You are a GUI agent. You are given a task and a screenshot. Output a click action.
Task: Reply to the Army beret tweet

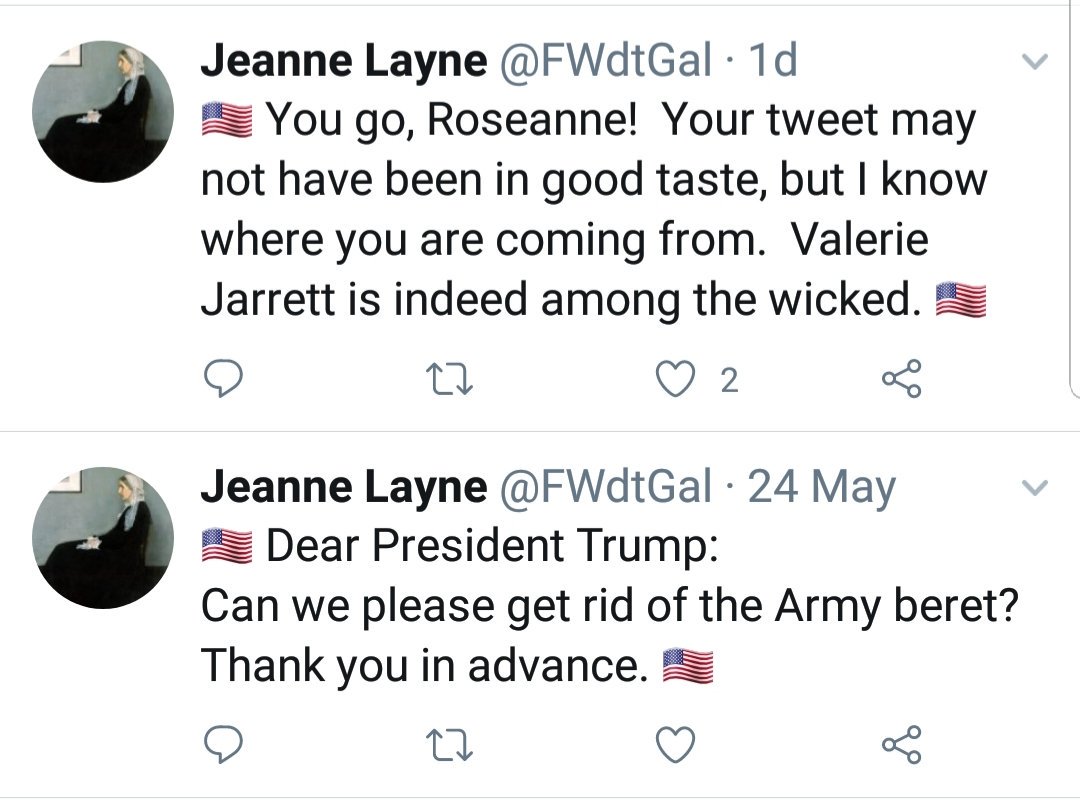tap(222, 744)
